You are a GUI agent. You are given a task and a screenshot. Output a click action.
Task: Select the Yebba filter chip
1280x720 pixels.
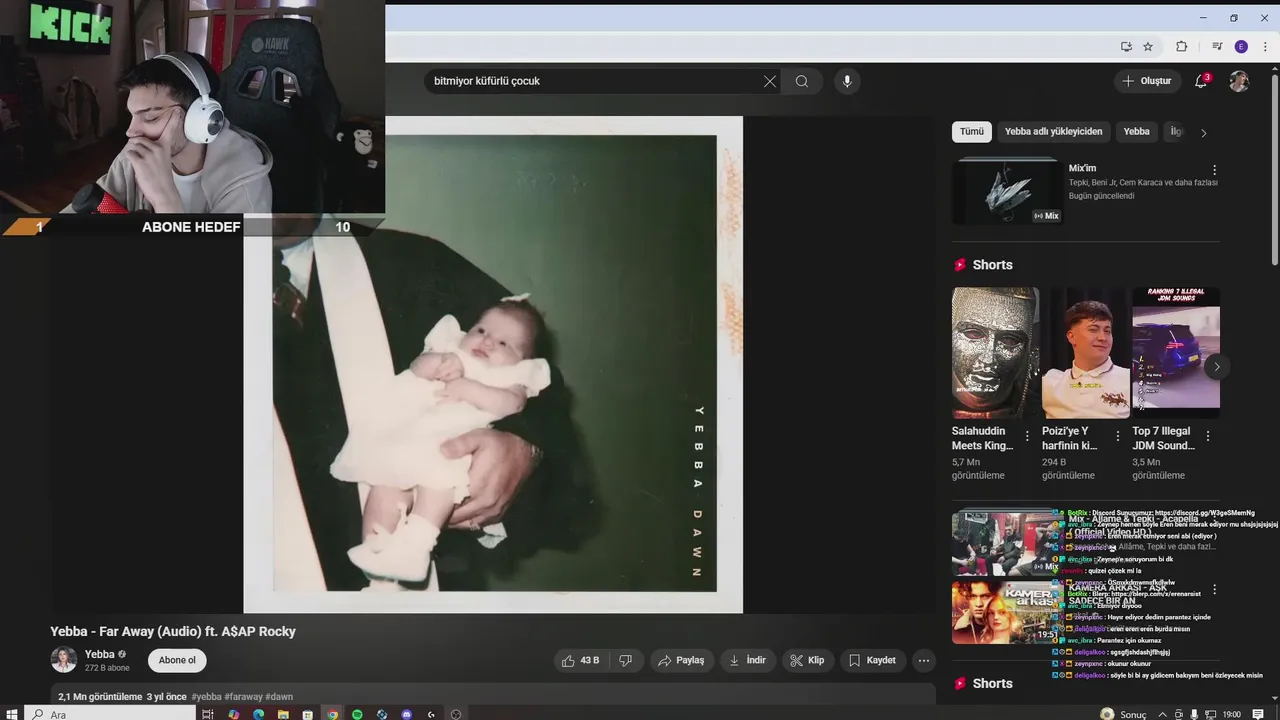1136,132
